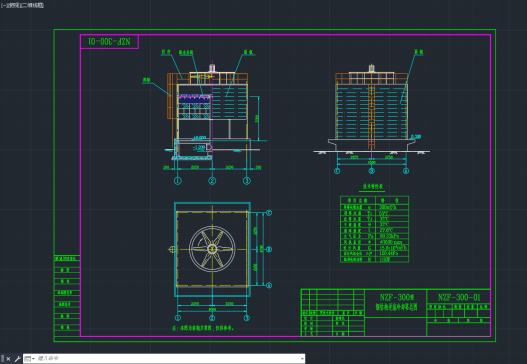Select the NZF-300M title text in the title block
The height and width of the screenshot is (364, 527).
tap(397, 297)
